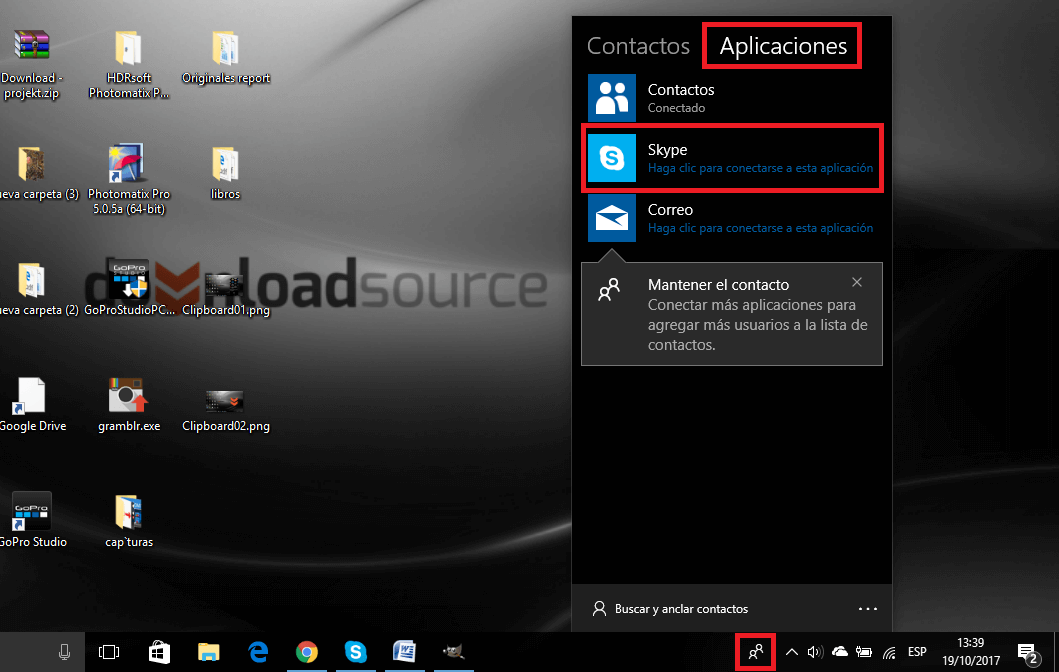Open File Explorer from taskbar
Screen dimensions: 1059x672
209,652
